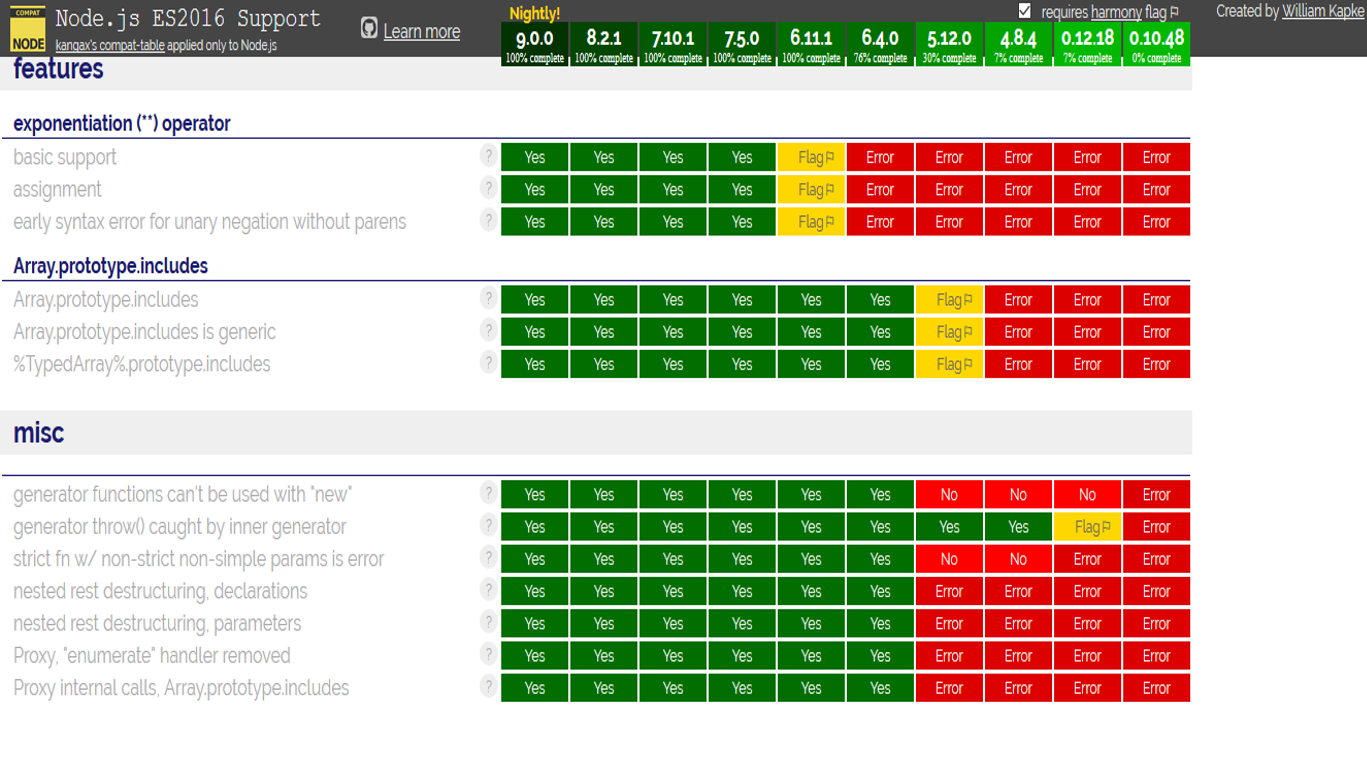This screenshot has height=765, width=1367.
Task: Click question mark for Proxy enumerate handler removed
Action: pyautogui.click(x=488, y=653)
